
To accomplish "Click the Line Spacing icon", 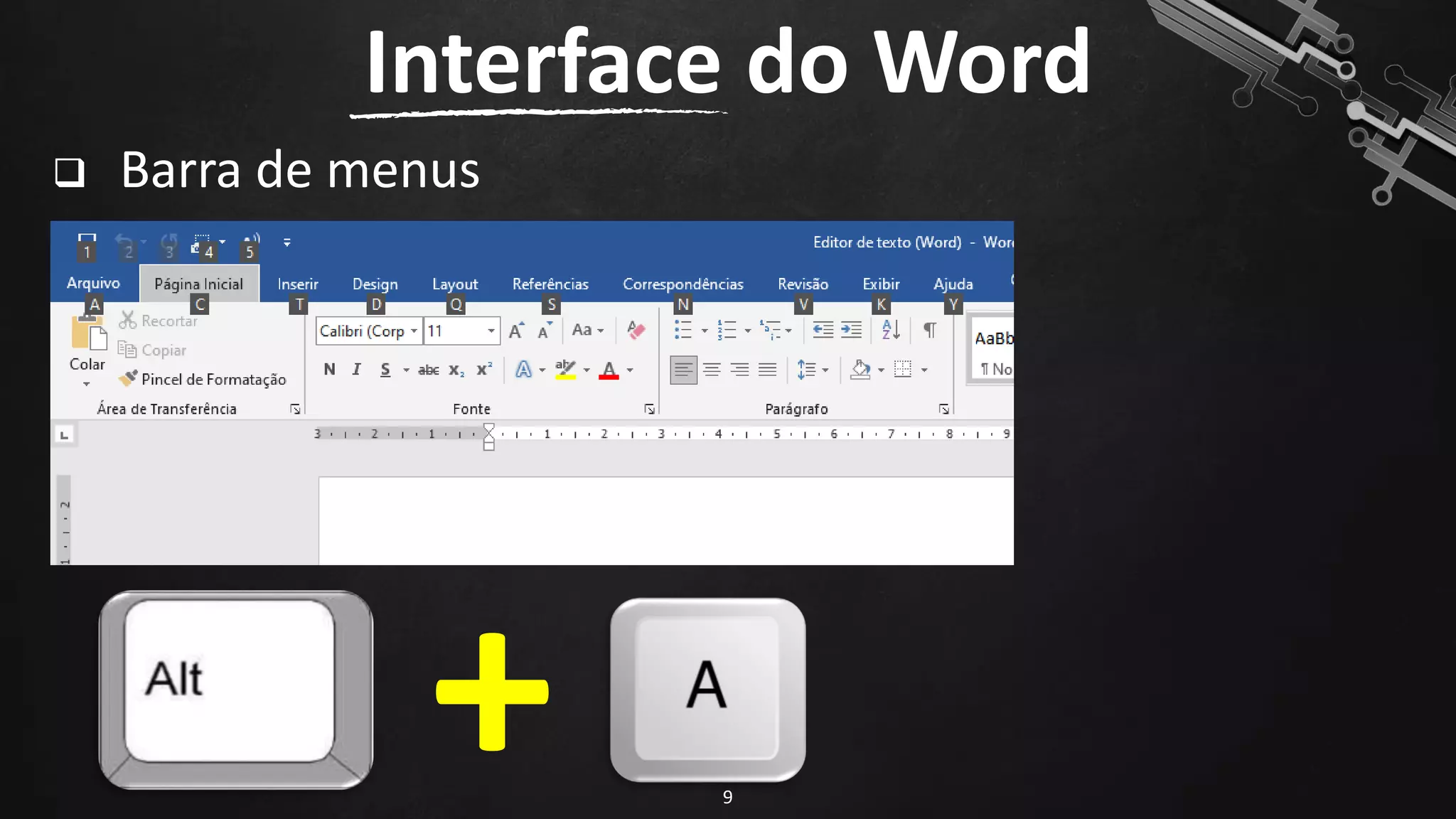I will [x=806, y=370].
